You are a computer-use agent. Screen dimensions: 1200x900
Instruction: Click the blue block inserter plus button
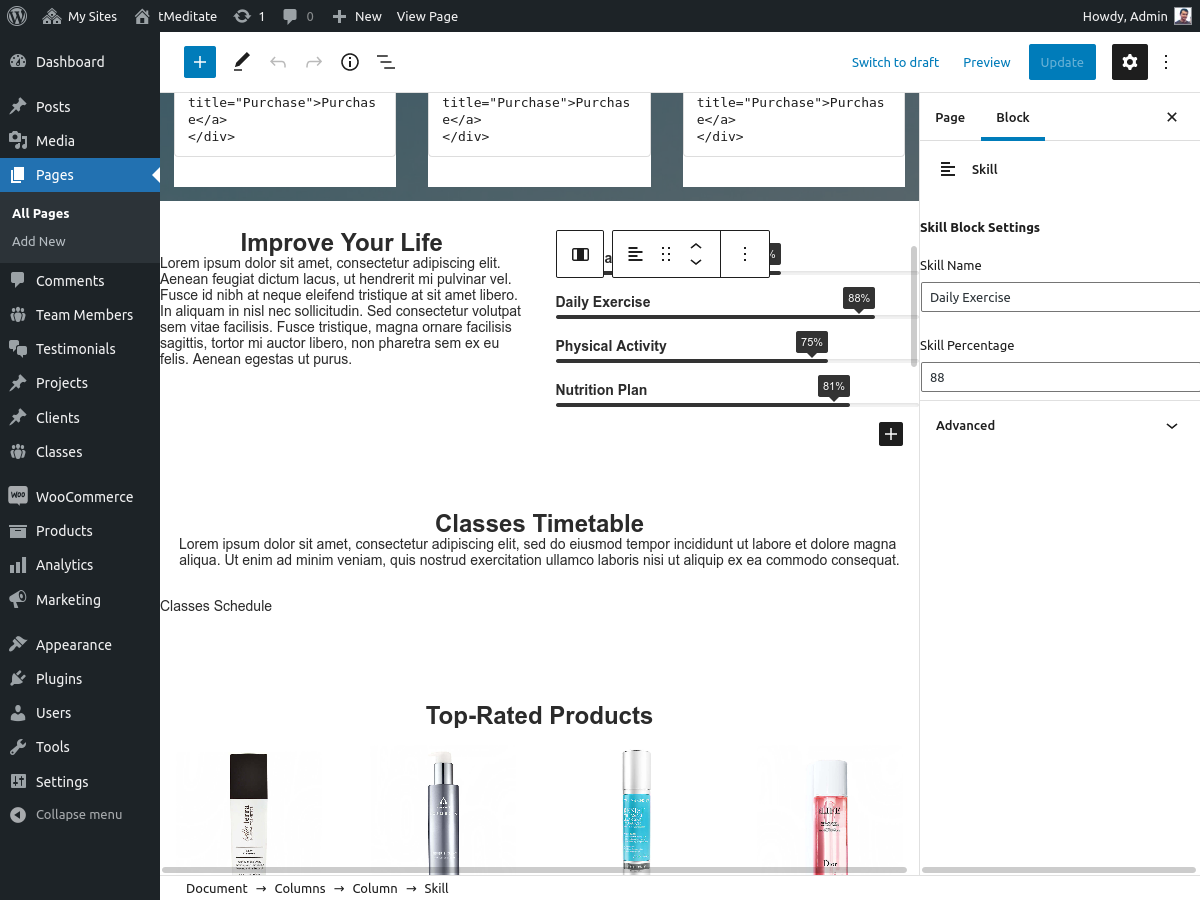pos(200,62)
